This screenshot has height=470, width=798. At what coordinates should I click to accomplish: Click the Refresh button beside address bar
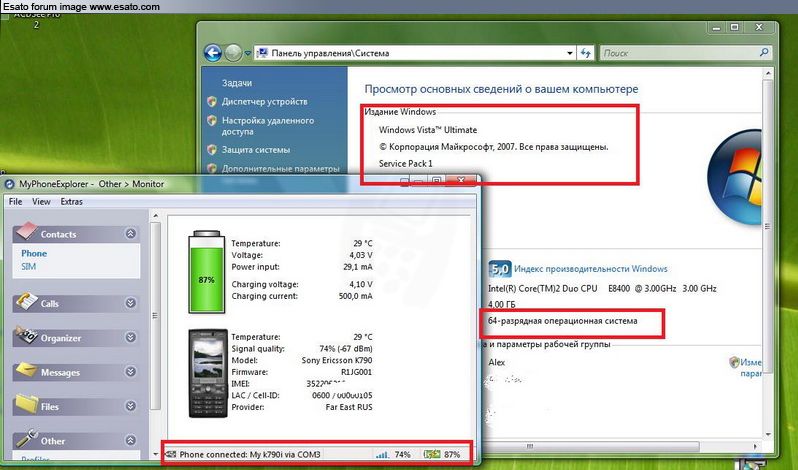[x=585, y=53]
